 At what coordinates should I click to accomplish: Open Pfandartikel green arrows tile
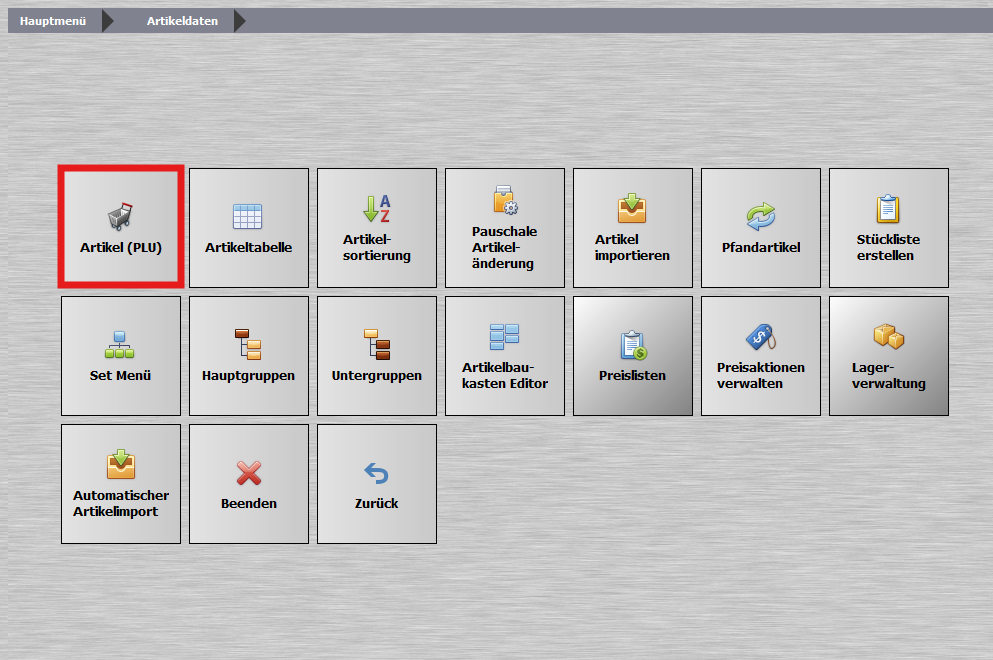pos(760,228)
